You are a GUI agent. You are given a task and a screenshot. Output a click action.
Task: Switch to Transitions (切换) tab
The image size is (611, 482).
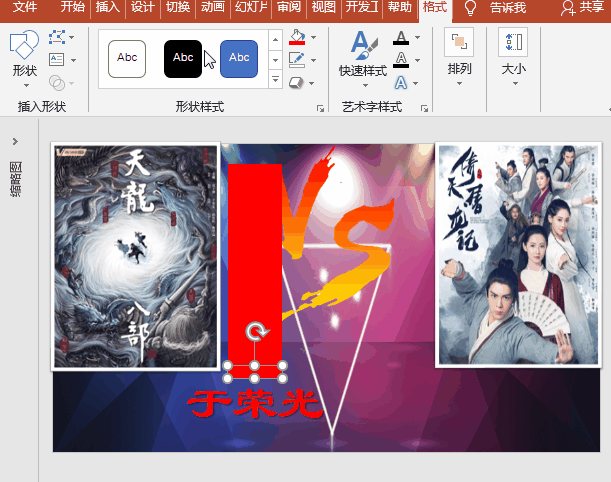pos(178,7)
